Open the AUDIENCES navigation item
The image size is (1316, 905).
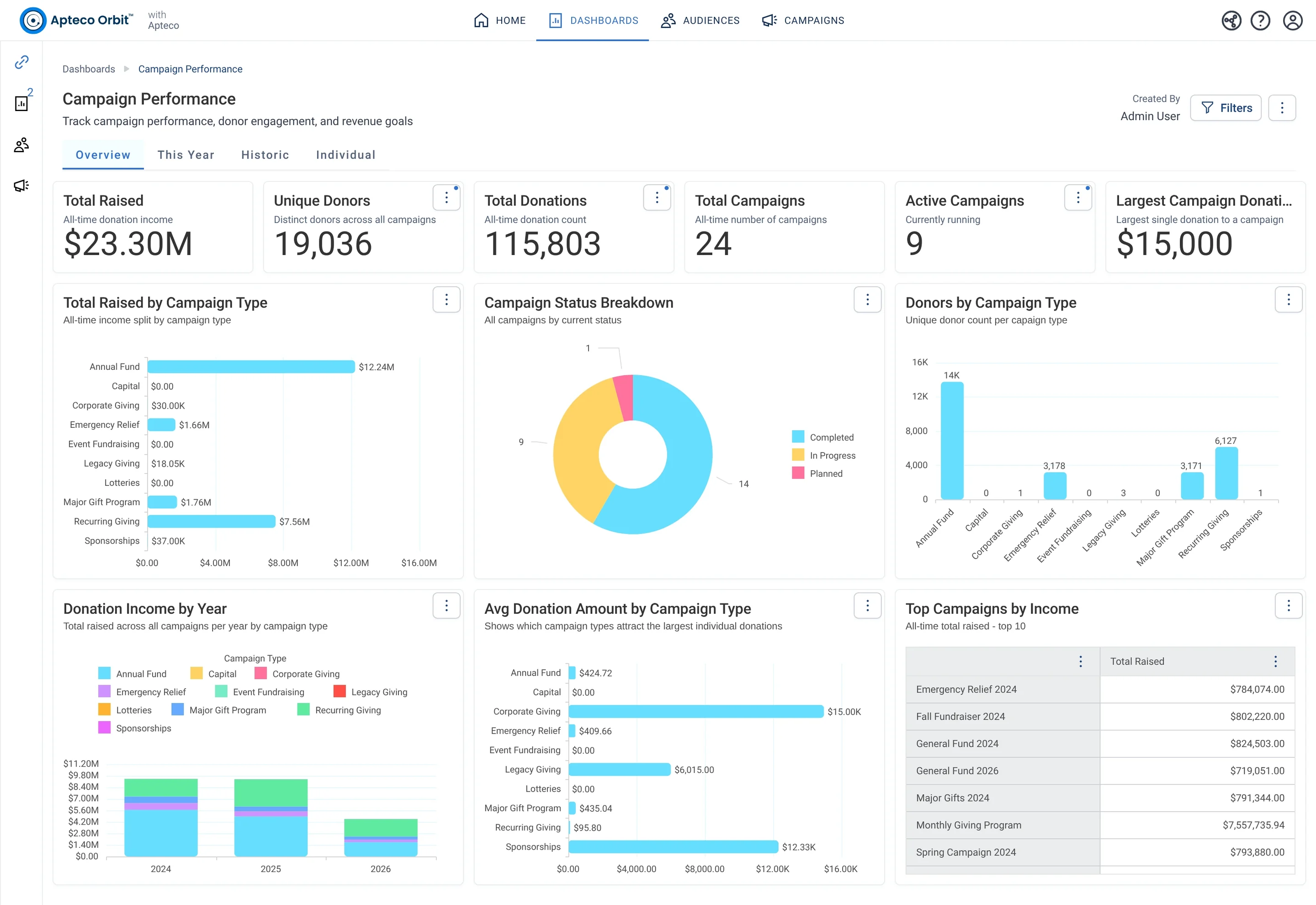point(700,21)
